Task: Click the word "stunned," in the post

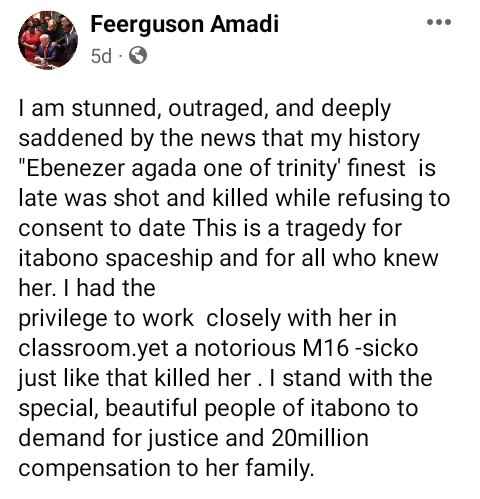Action: [114, 109]
